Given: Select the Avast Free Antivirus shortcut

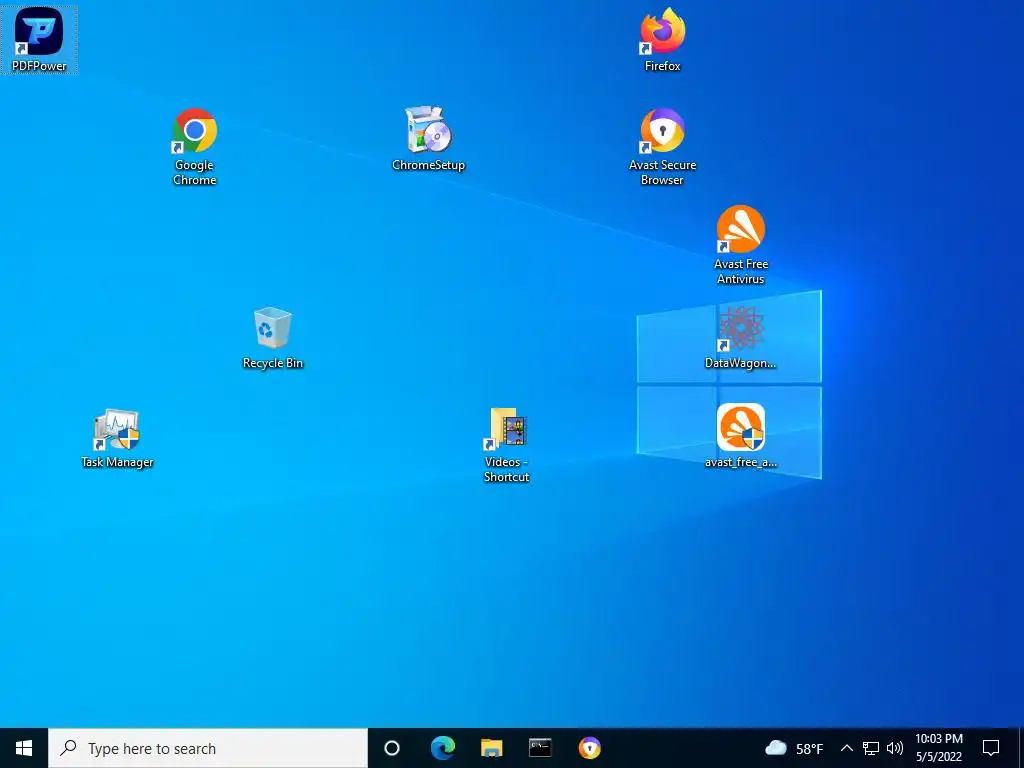Looking at the screenshot, I should (x=741, y=246).
